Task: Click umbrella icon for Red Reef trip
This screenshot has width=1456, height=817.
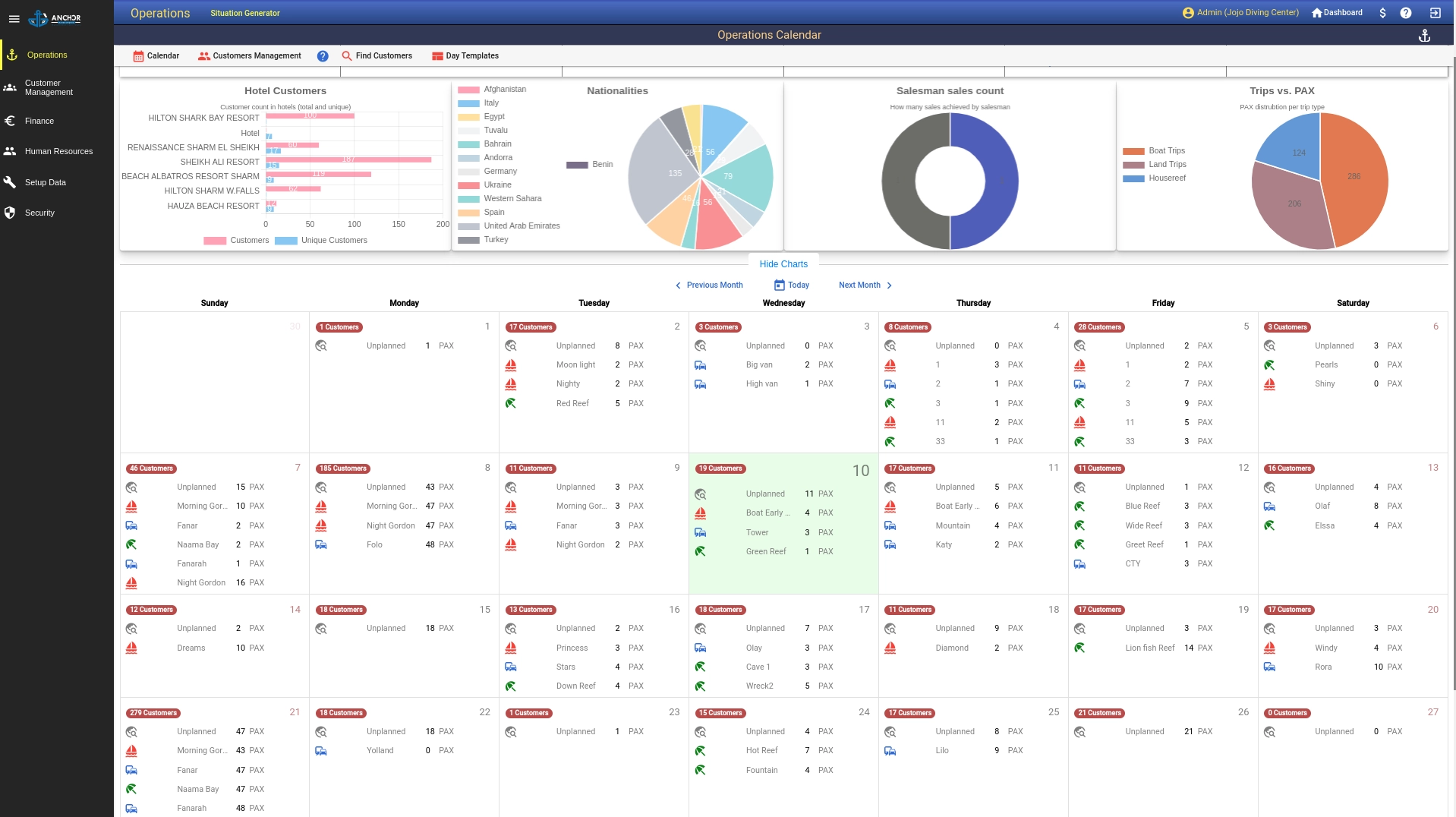Action: coord(511,403)
